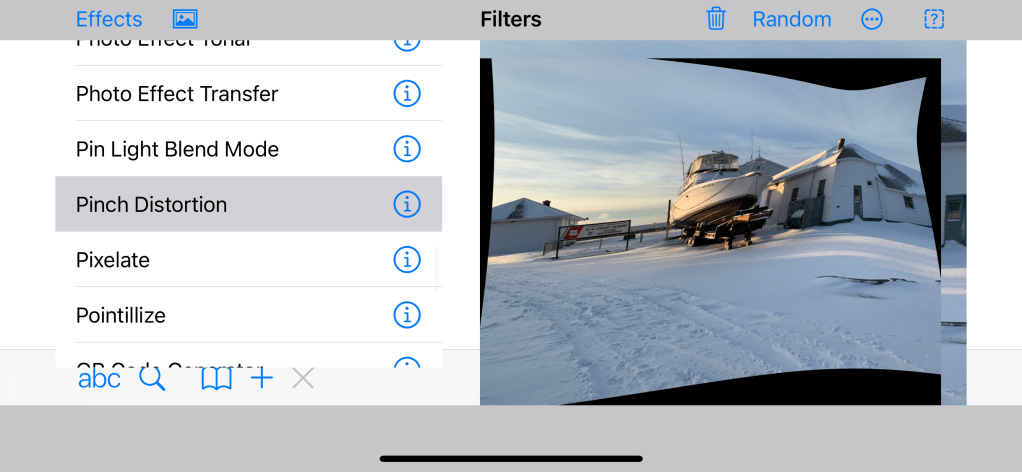Select Photo Effect Transfer in list

[177, 94]
